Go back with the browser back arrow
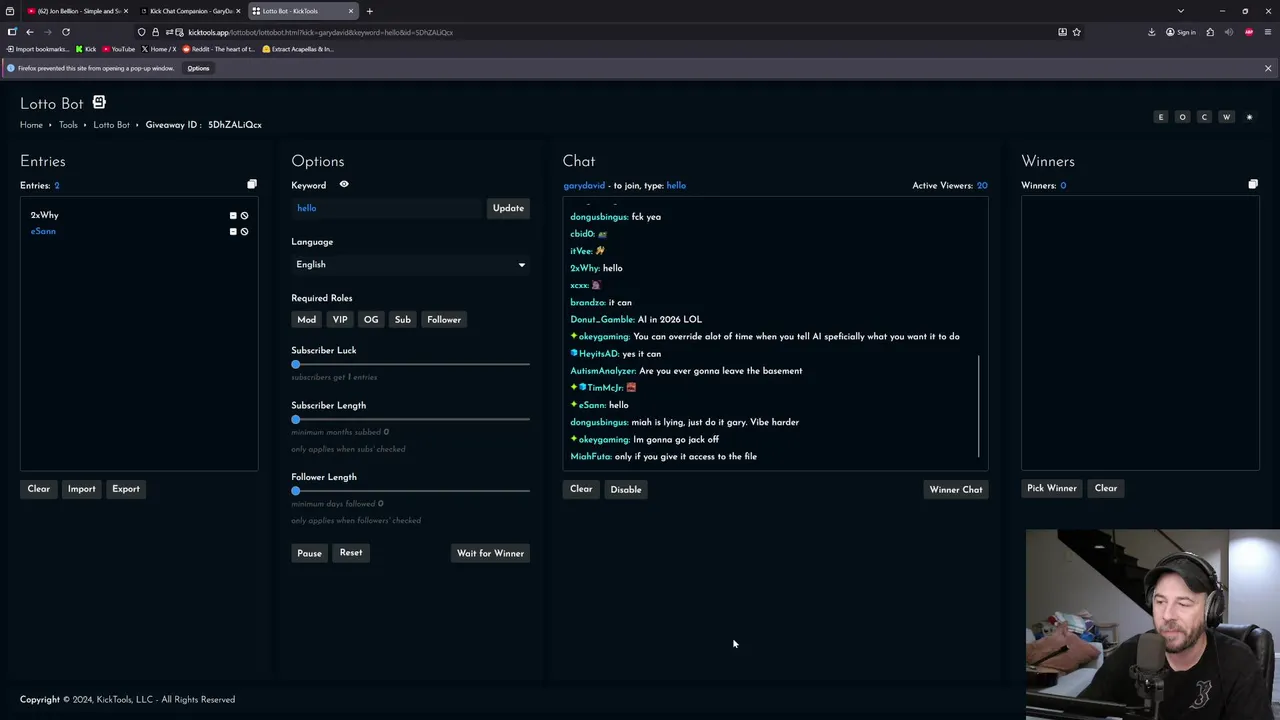The height and width of the screenshot is (720, 1280). coord(30,32)
